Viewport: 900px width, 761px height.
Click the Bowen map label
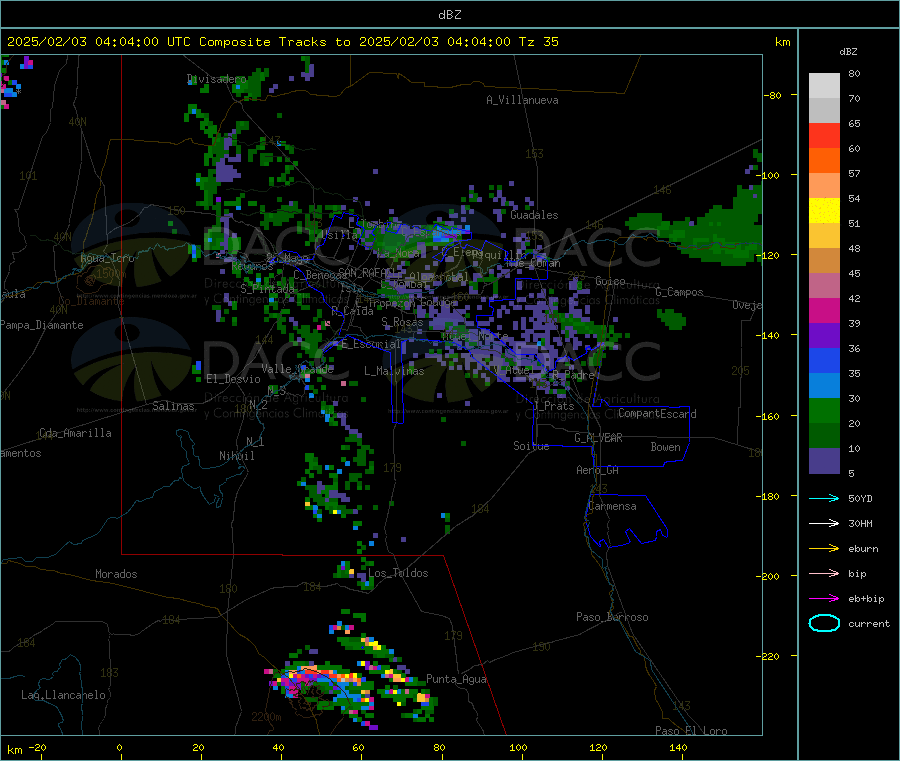[665, 447]
